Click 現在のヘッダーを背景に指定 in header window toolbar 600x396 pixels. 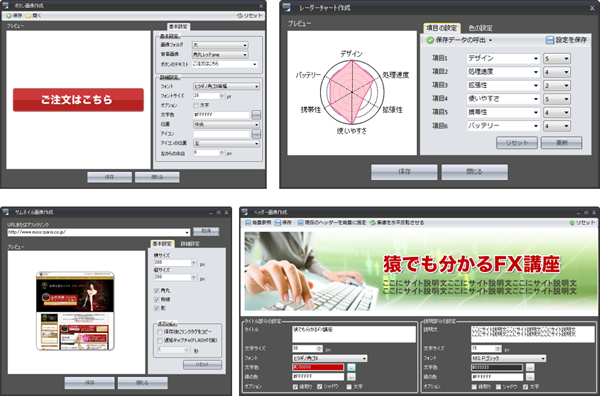click(x=332, y=223)
